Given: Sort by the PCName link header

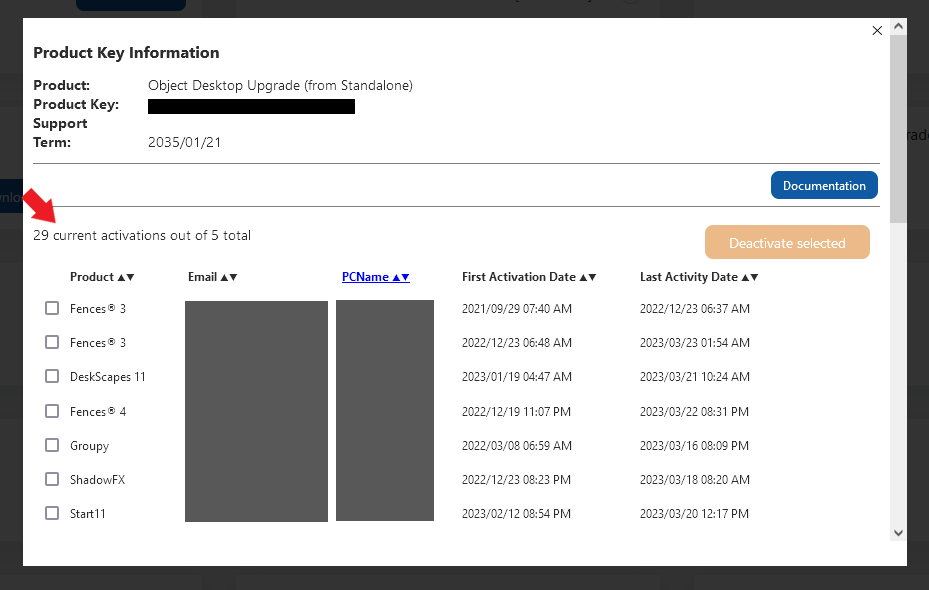Looking at the screenshot, I should 376,277.
